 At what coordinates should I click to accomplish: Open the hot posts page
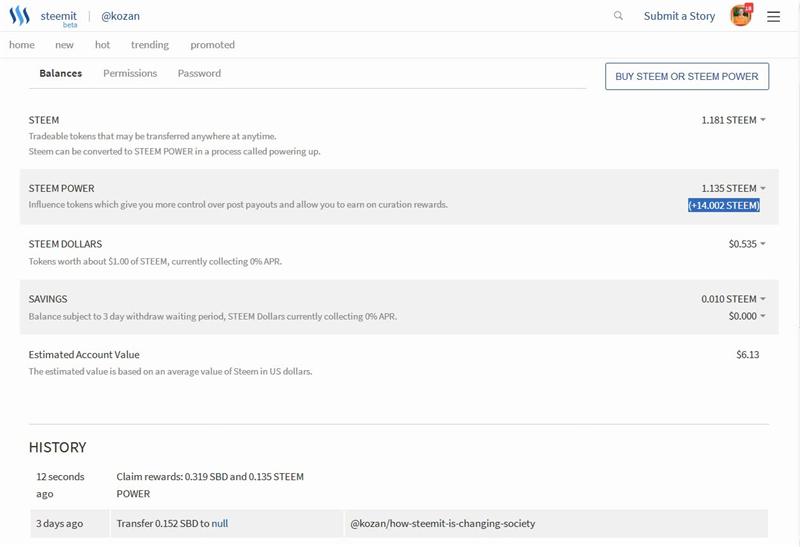pos(103,45)
